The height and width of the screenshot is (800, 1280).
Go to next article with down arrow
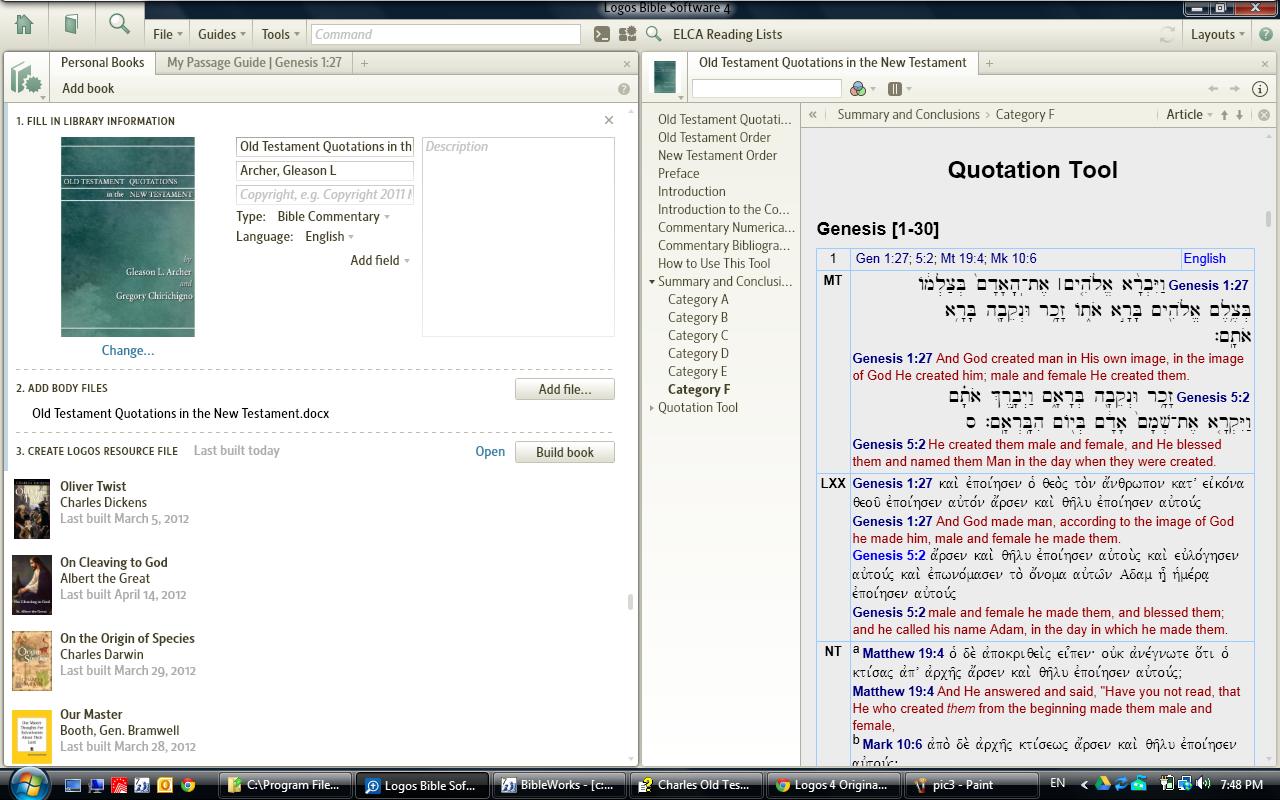[x=1240, y=115]
